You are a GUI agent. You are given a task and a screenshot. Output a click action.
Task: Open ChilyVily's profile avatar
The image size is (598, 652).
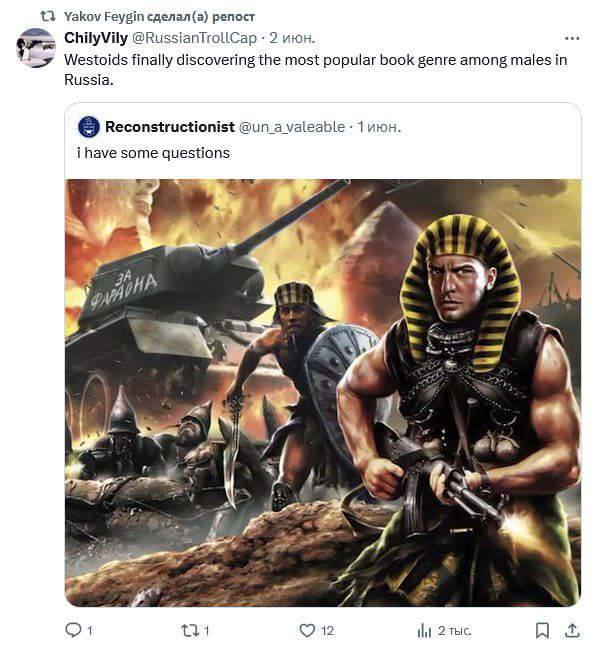36,48
